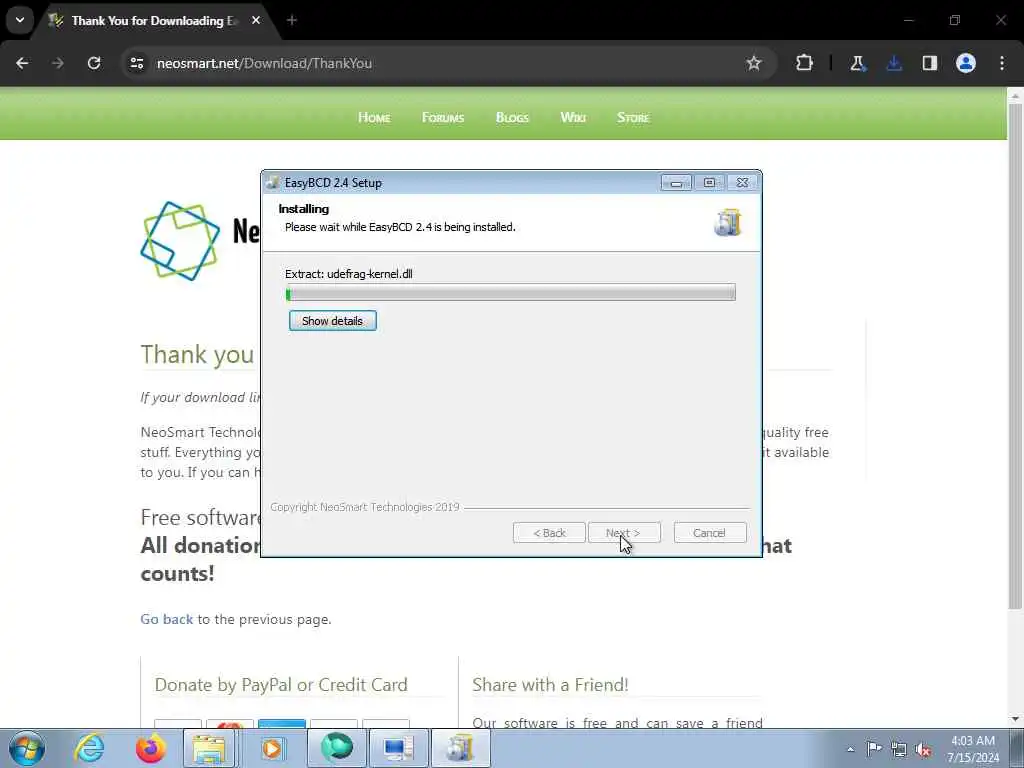Open the Blogs menu item

(512, 118)
